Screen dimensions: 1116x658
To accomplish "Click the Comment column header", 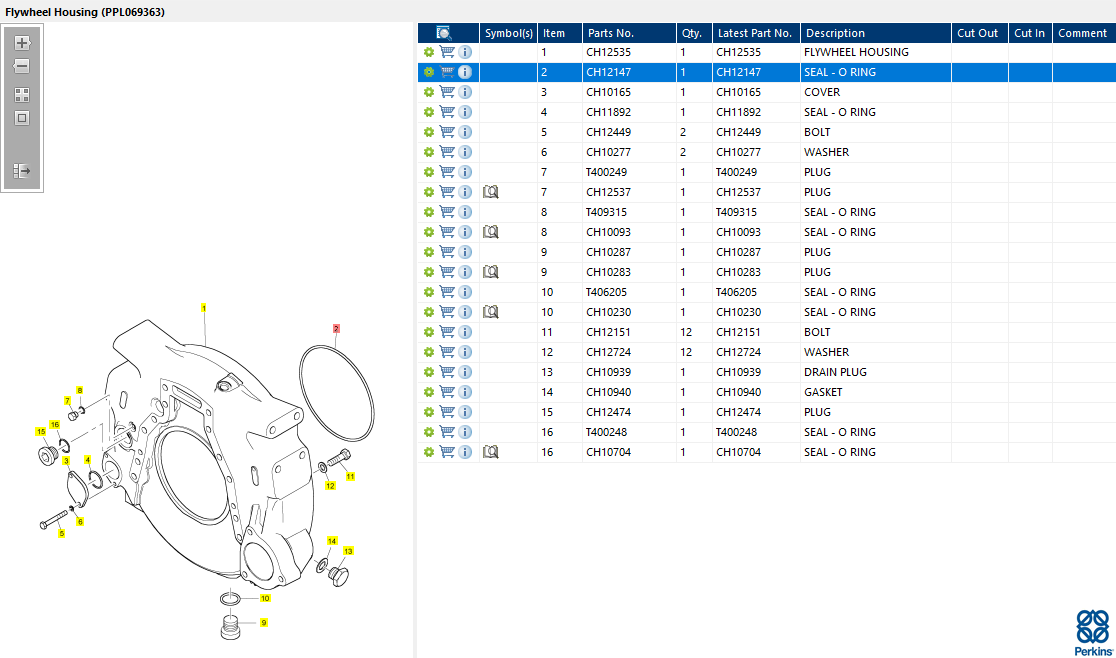I will [1083, 33].
